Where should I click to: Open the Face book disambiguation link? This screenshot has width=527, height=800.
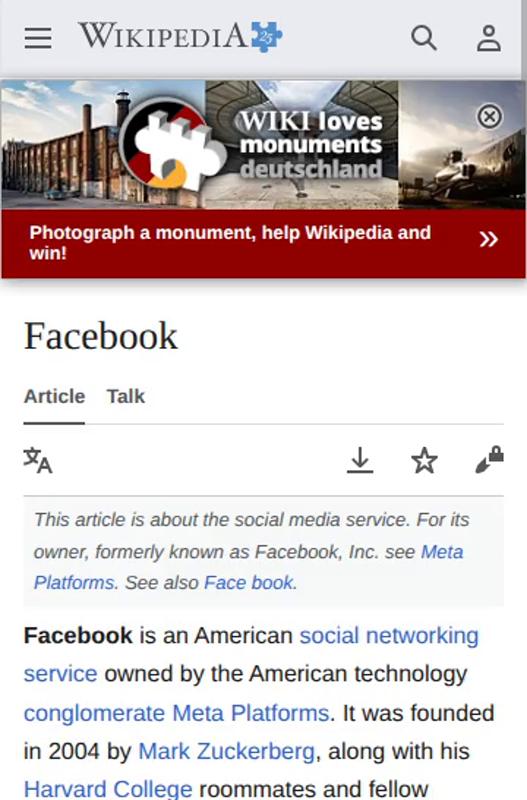248,583
